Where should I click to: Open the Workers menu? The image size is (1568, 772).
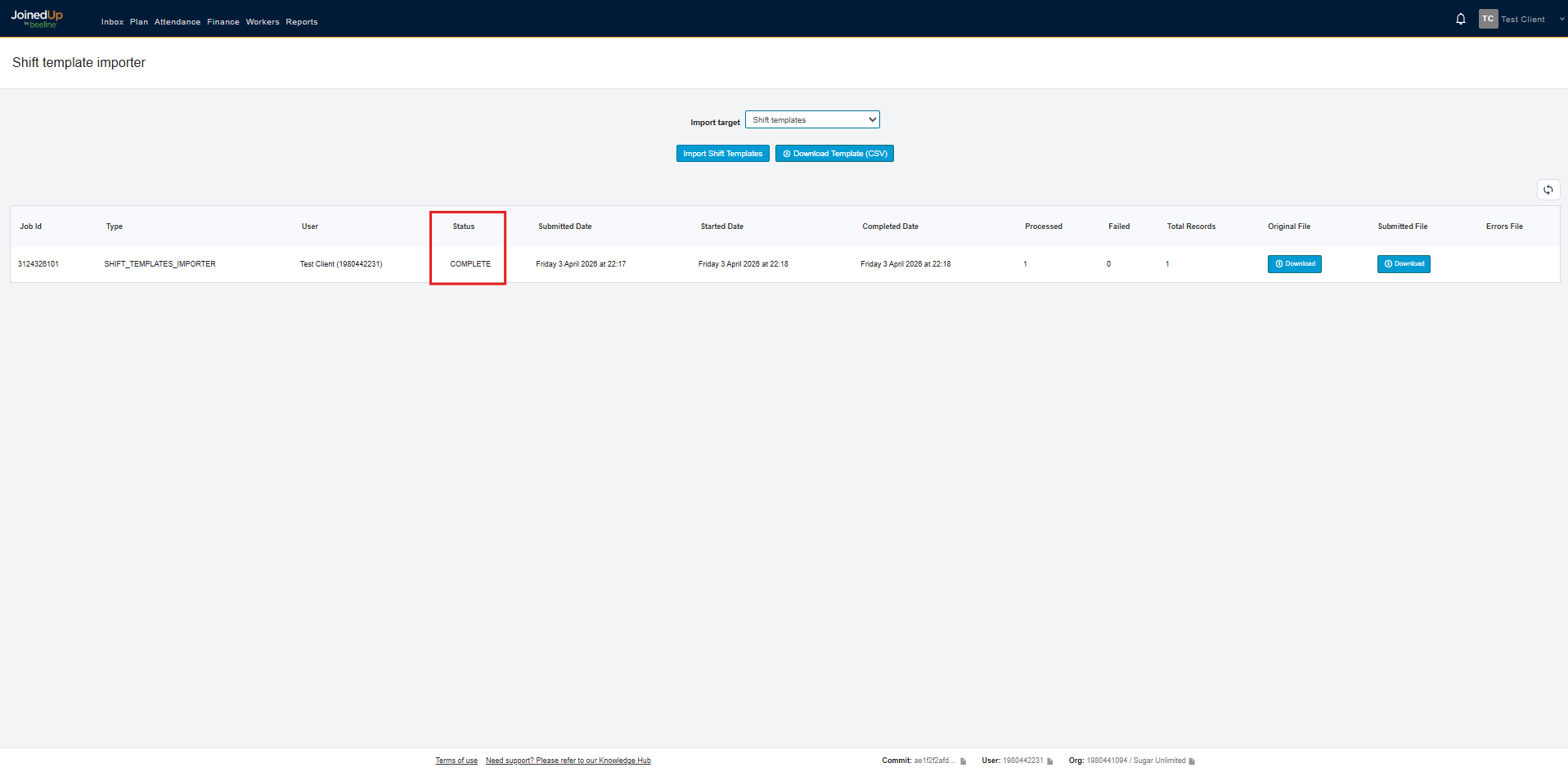(263, 22)
